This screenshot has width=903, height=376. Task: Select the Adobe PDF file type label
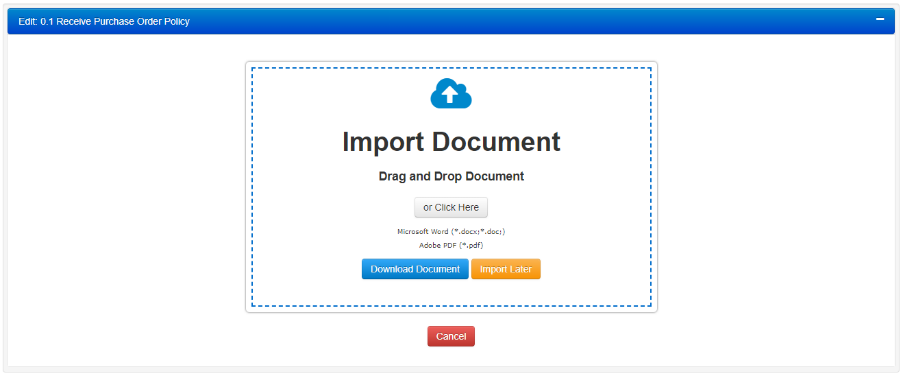[x=451, y=245]
